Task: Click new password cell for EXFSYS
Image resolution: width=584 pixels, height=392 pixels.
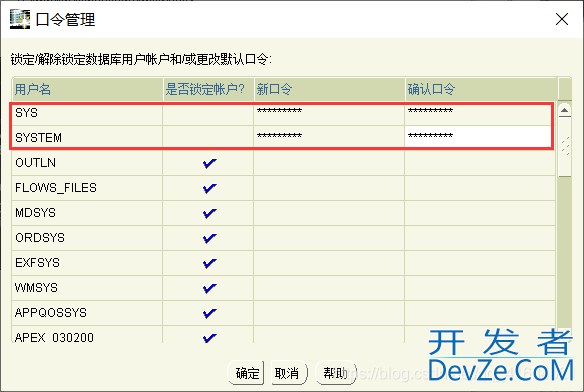Action: [x=329, y=263]
